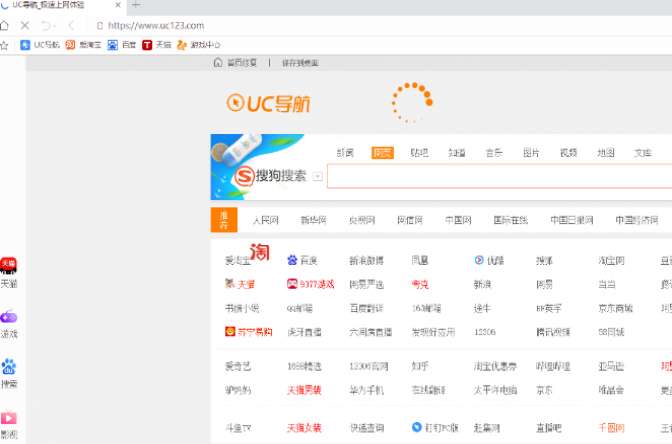Open the 央视网 link
The width and height of the screenshot is (672, 444).
click(x=362, y=220)
